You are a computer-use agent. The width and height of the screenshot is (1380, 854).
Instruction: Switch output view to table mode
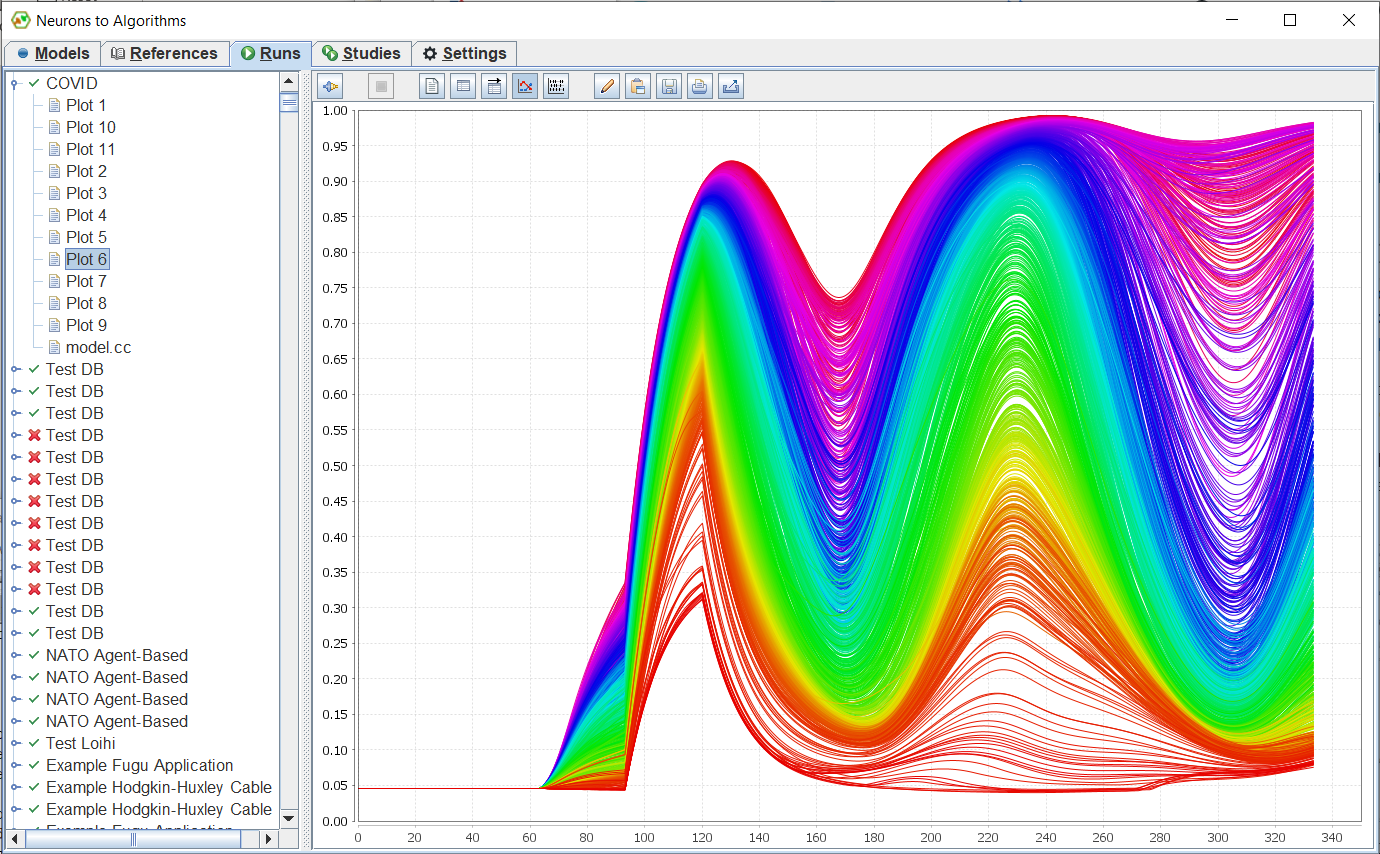tap(463, 86)
